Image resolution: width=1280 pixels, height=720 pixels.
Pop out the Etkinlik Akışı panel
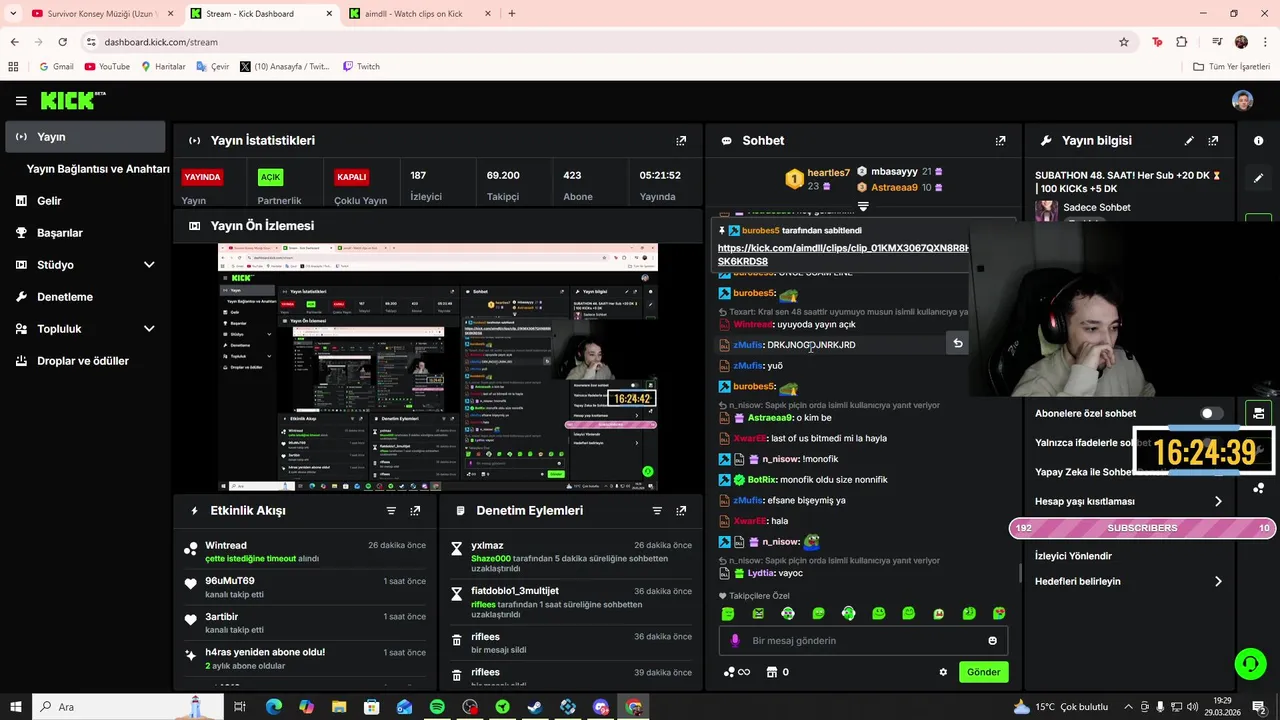click(x=415, y=511)
